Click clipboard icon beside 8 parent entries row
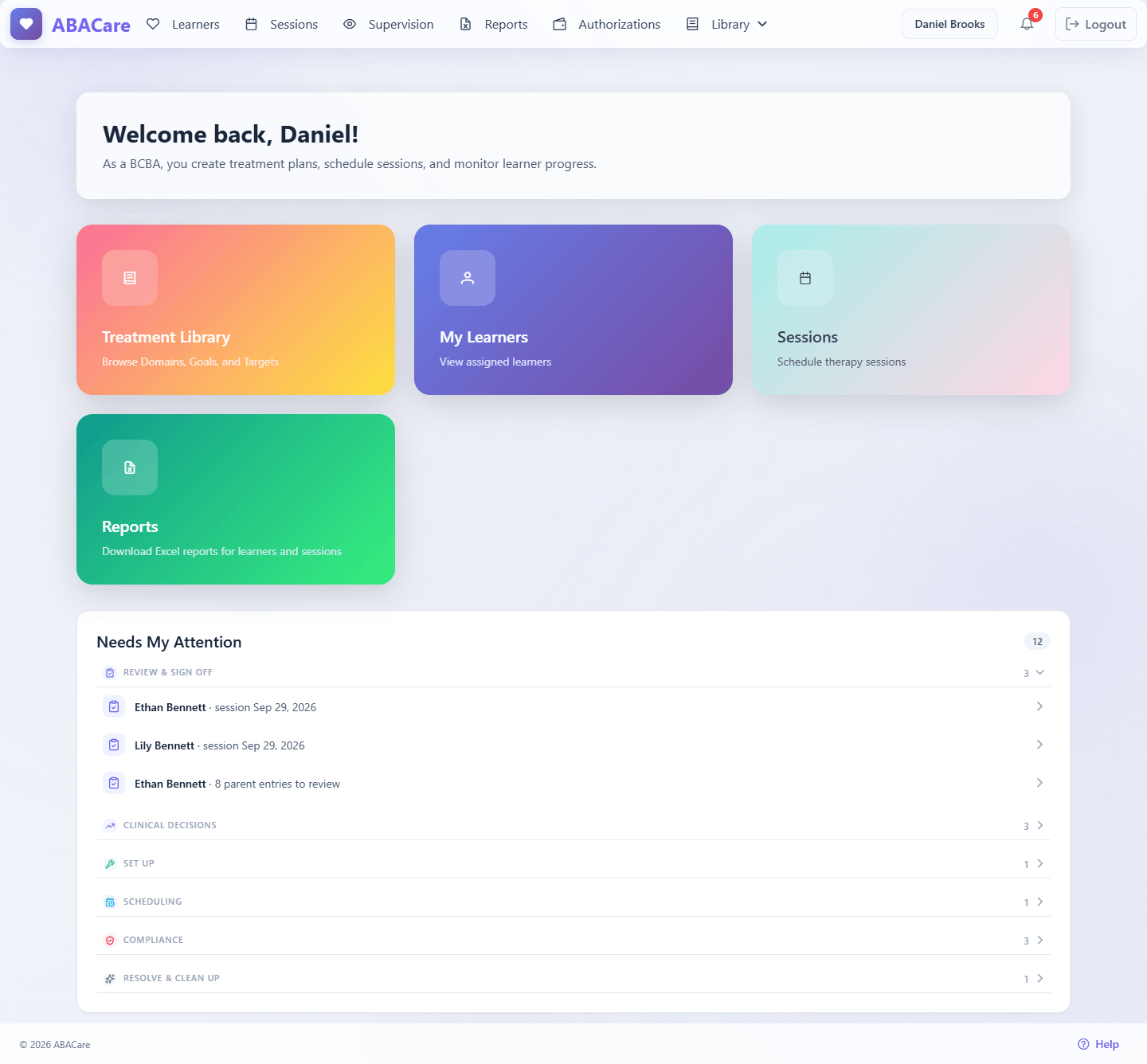The height and width of the screenshot is (1064, 1147). 114,783
